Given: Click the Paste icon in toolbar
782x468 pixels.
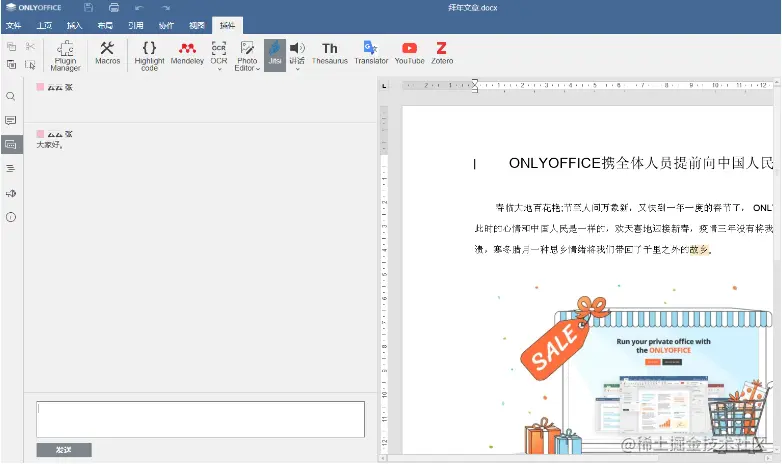Looking at the screenshot, I should 11,64.
